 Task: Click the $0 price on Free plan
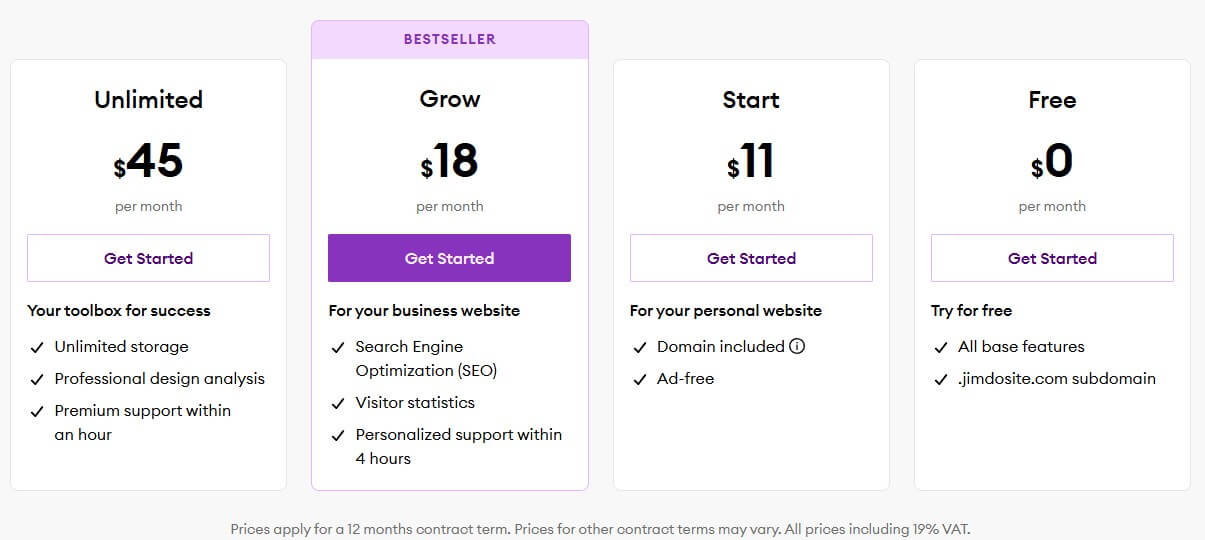point(1052,161)
